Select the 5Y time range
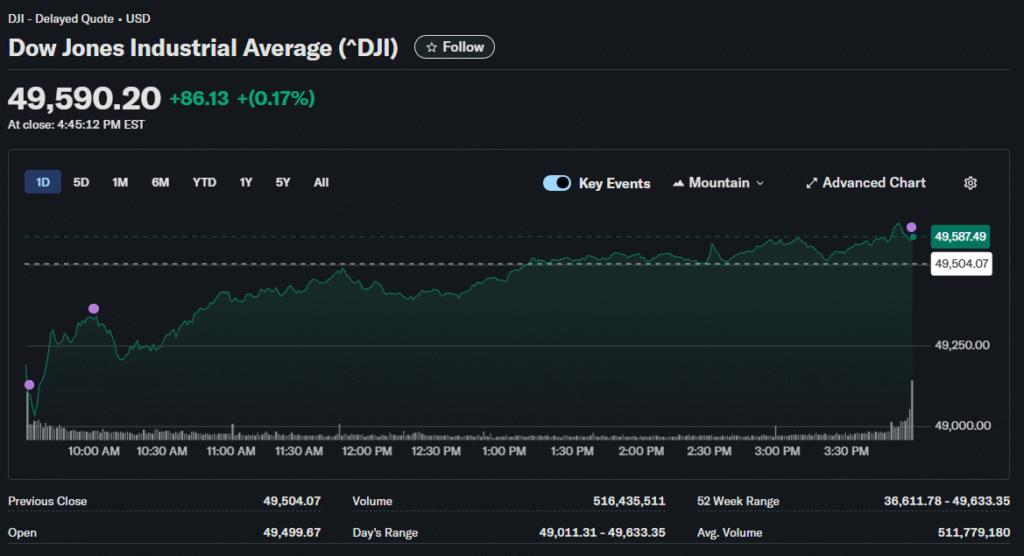 283,182
